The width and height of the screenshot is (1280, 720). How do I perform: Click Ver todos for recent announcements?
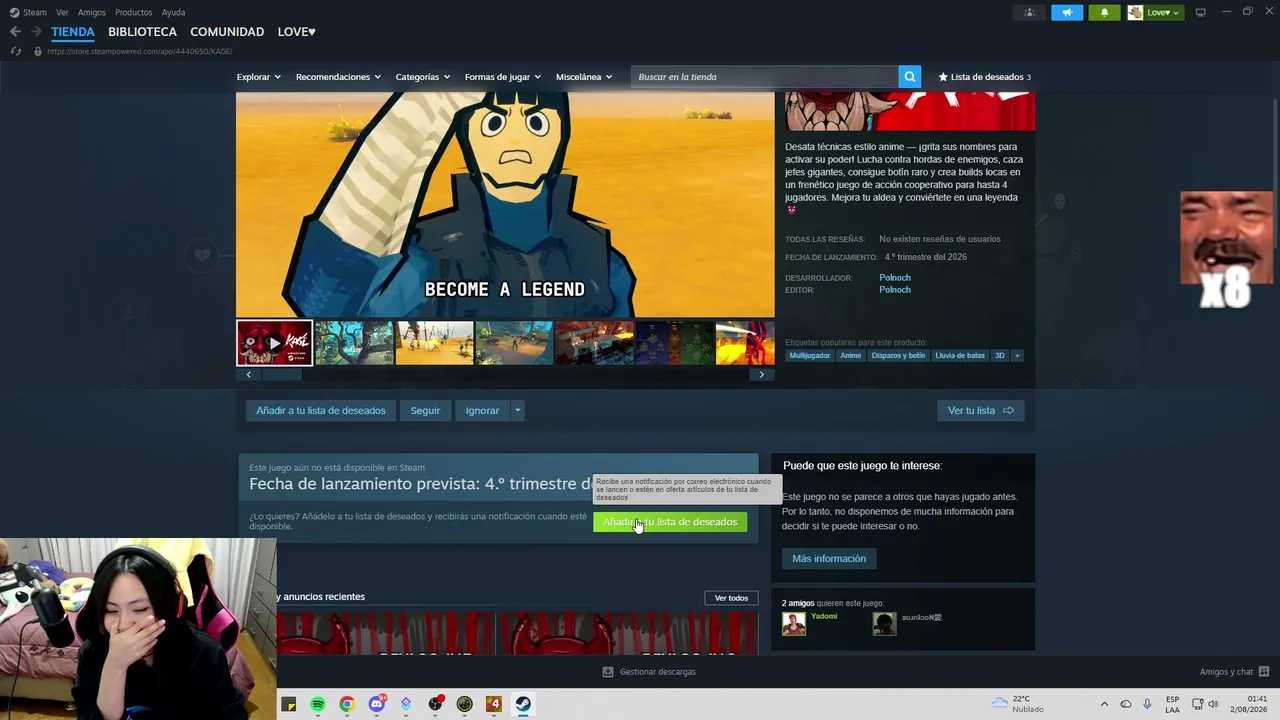[731, 598]
